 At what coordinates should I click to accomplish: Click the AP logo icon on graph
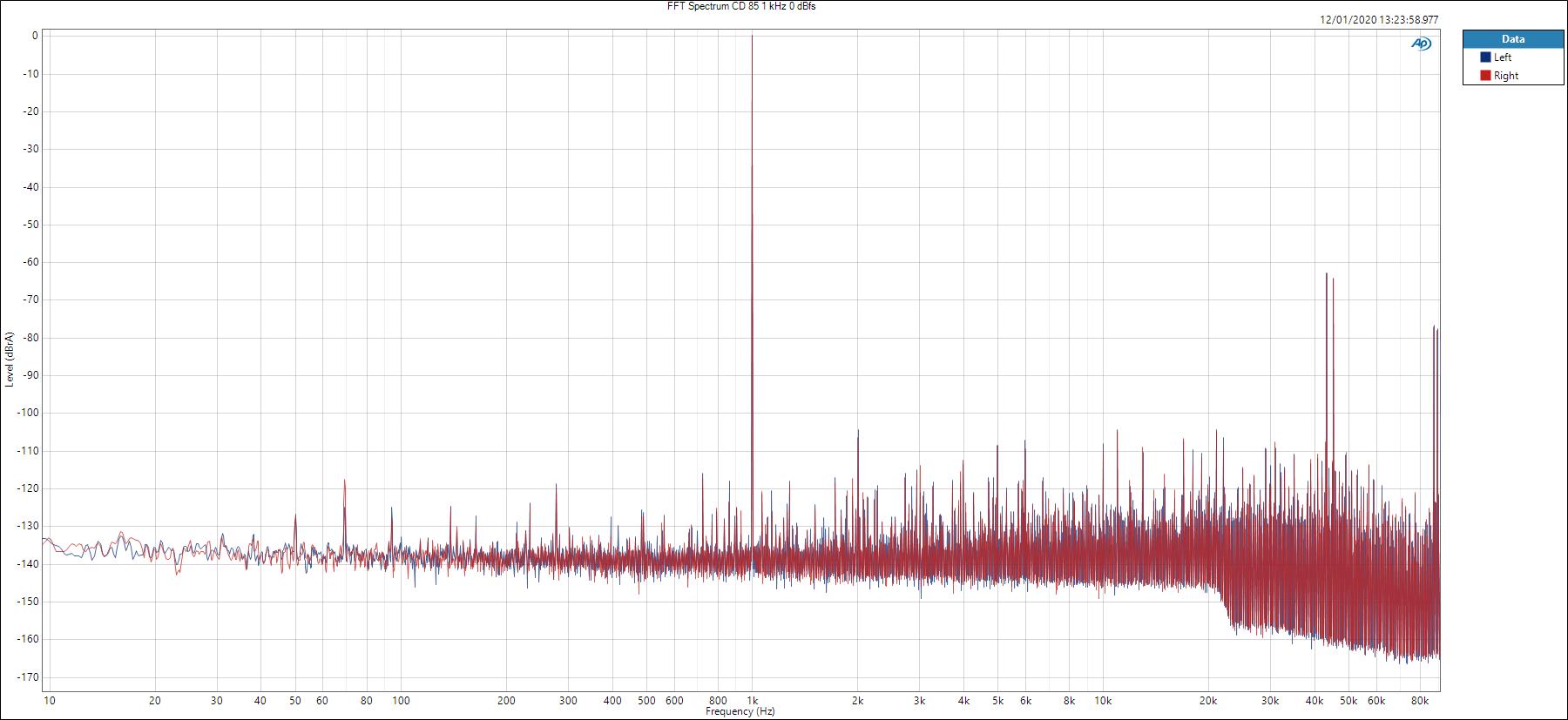[1421, 44]
